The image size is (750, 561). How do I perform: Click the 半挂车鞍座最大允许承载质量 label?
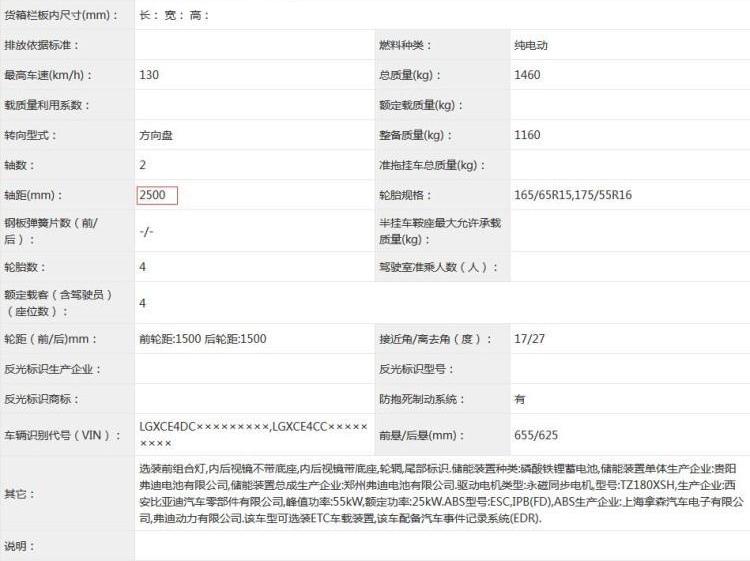[440, 231]
